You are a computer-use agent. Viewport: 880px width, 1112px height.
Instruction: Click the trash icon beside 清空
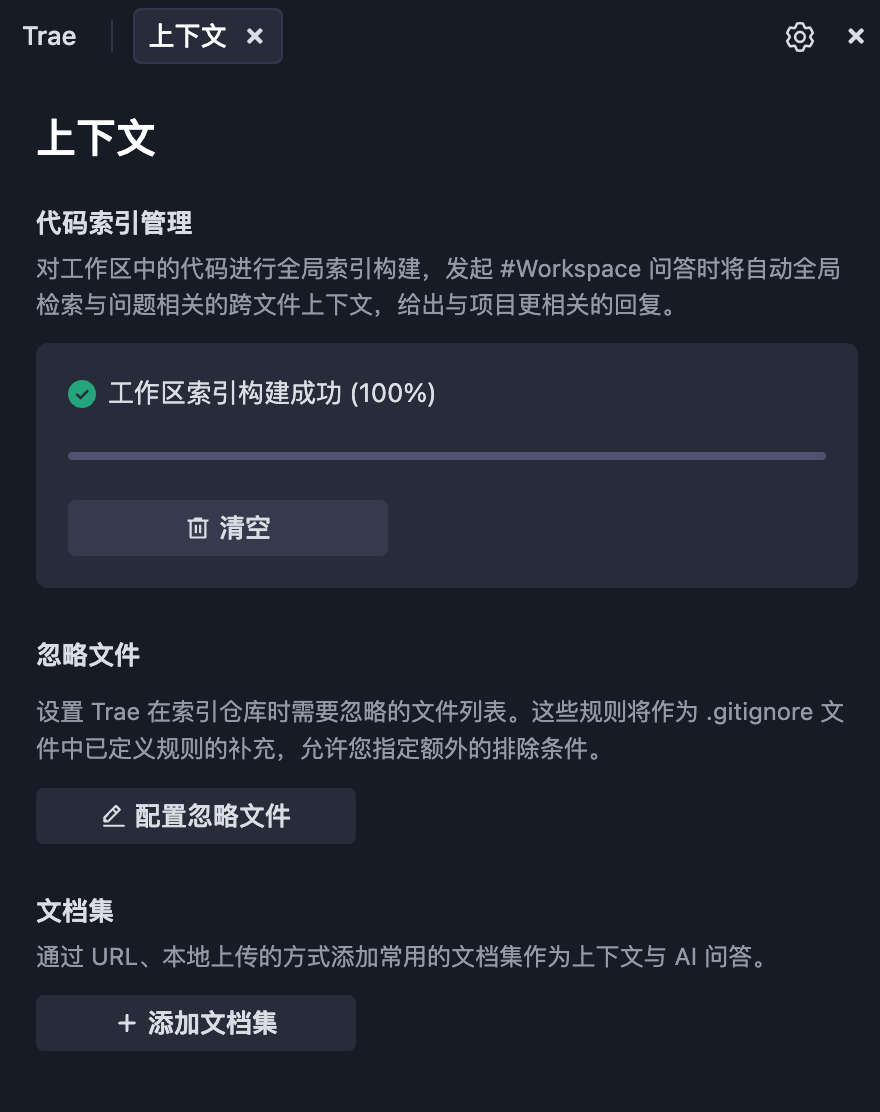click(198, 528)
